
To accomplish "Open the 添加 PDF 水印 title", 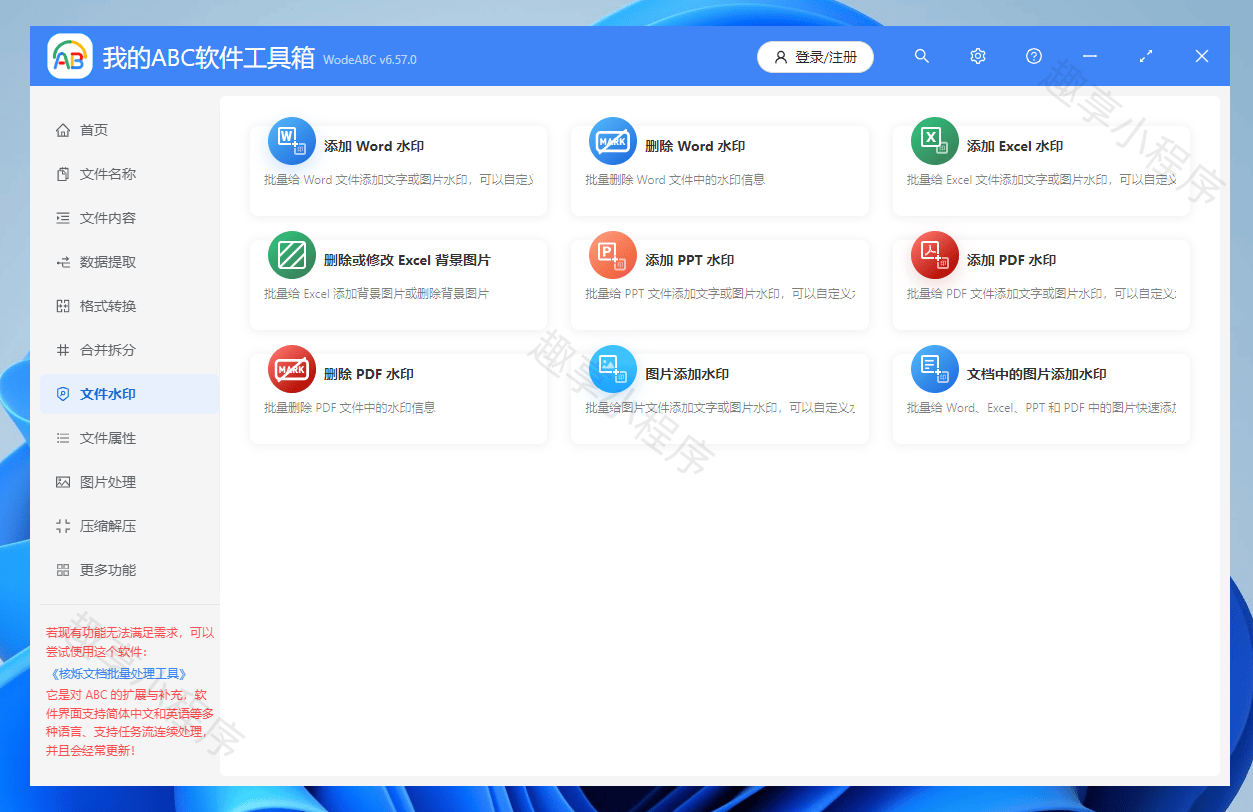I will (x=1012, y=260).
